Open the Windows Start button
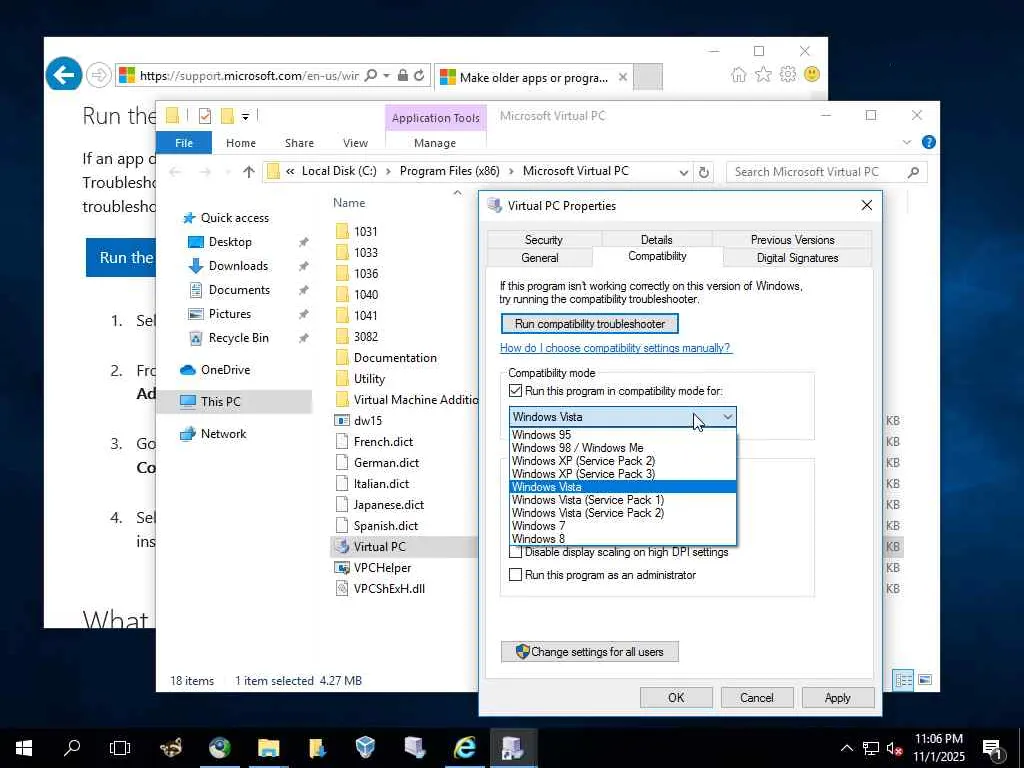This screenshot has width=1024, height=768. (24, 748)
